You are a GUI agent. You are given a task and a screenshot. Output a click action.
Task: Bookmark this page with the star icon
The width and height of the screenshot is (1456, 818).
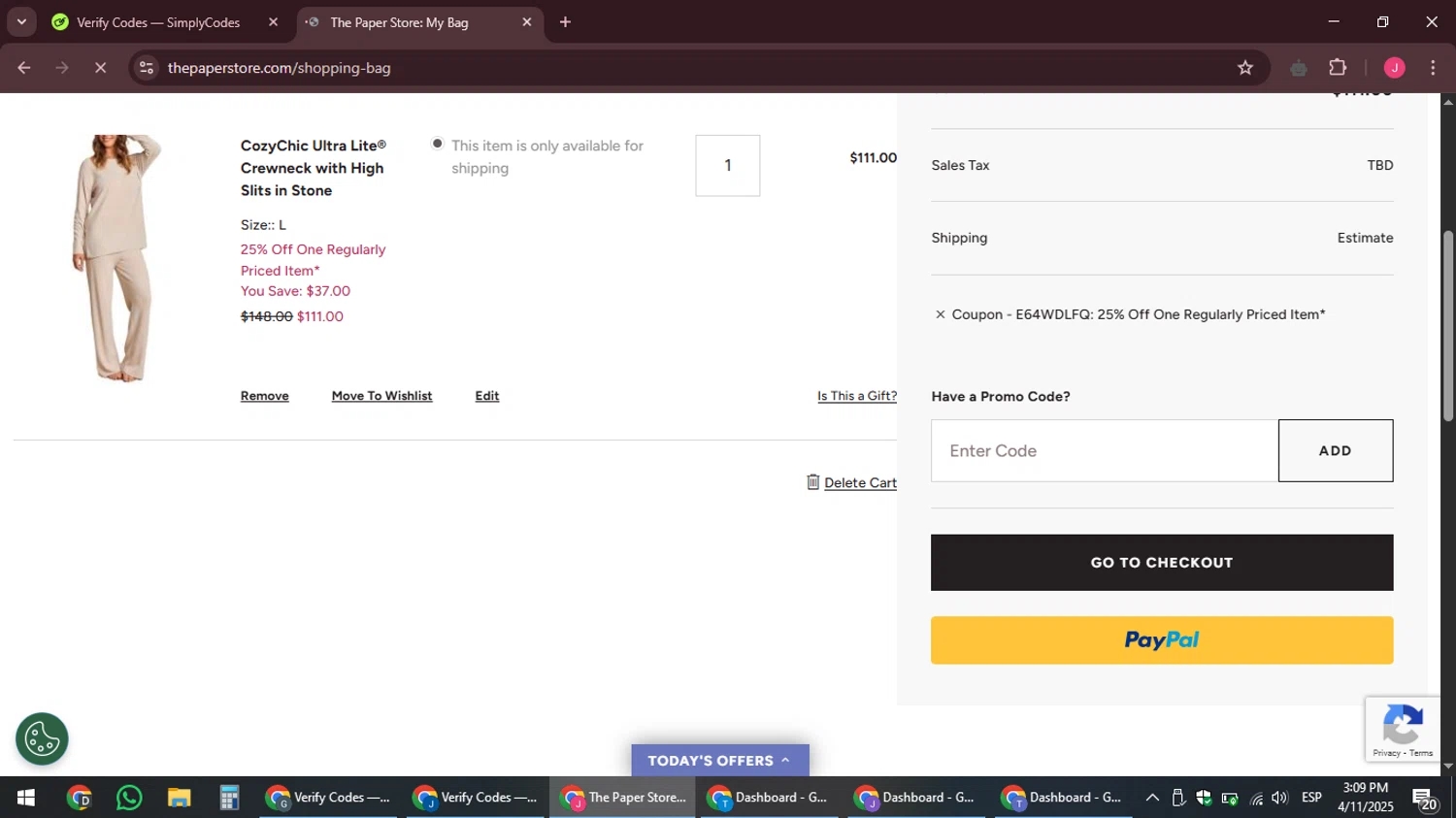[x=1245, y=68]
